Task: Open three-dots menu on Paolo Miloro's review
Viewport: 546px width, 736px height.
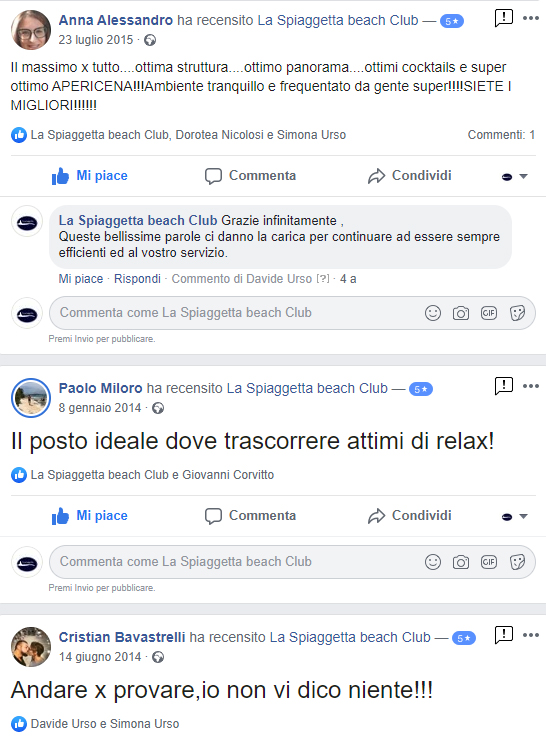Action: click(531, 386)
